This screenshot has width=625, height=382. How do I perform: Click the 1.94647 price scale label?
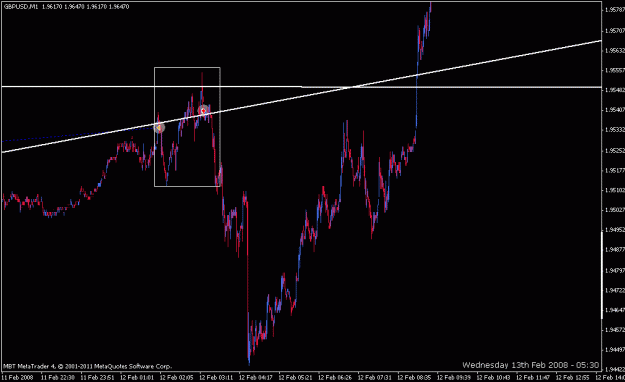coord(615,310)
